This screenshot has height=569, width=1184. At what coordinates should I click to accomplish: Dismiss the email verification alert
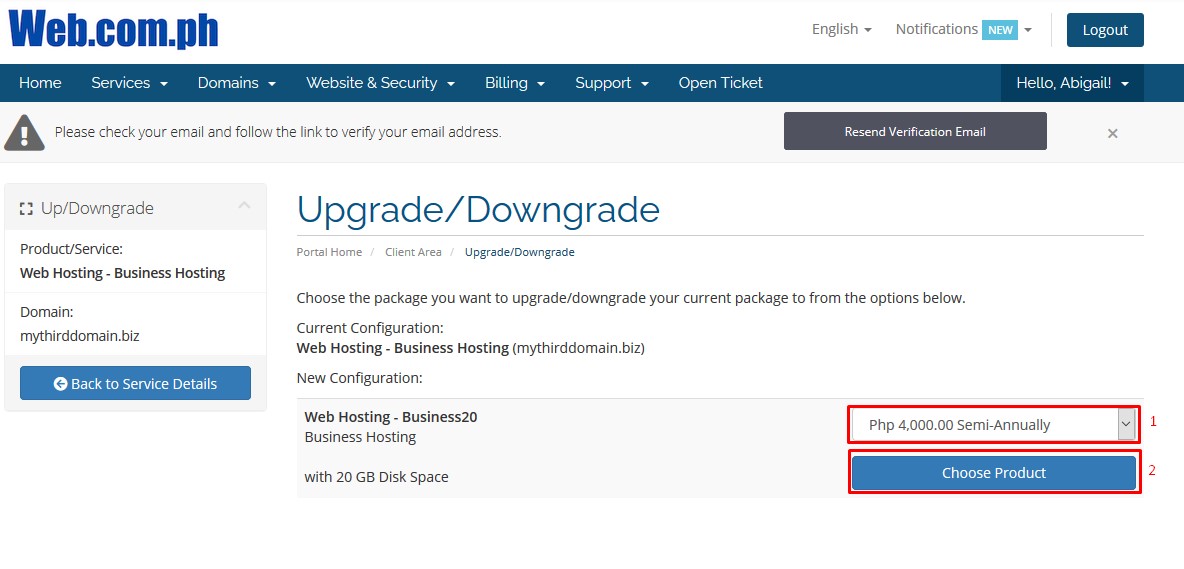1112,134
